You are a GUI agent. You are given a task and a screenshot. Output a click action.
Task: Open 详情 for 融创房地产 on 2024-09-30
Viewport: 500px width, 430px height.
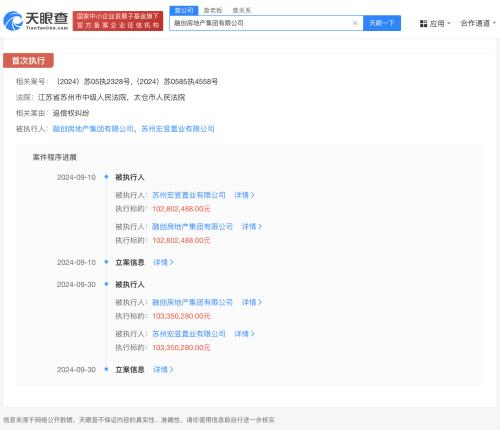[252, 302]
